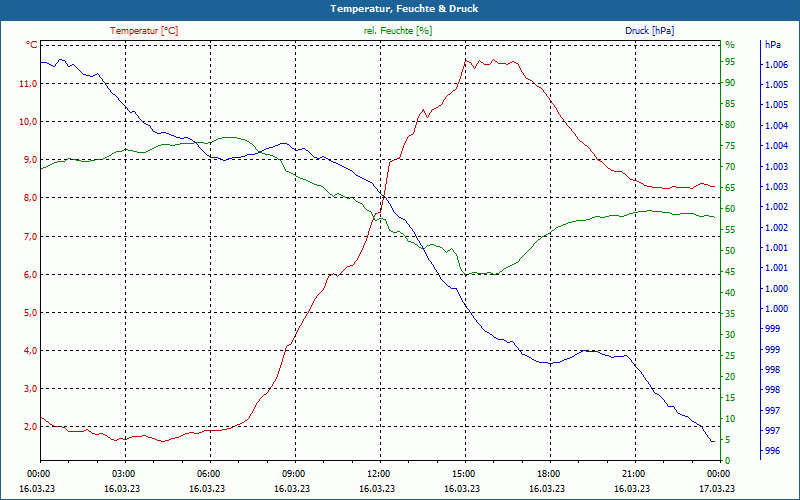The width and height of the screenshot is (800, 500).
Task: Click the "16.03.23" date under 21:00
Action: [x=632, y=488]
